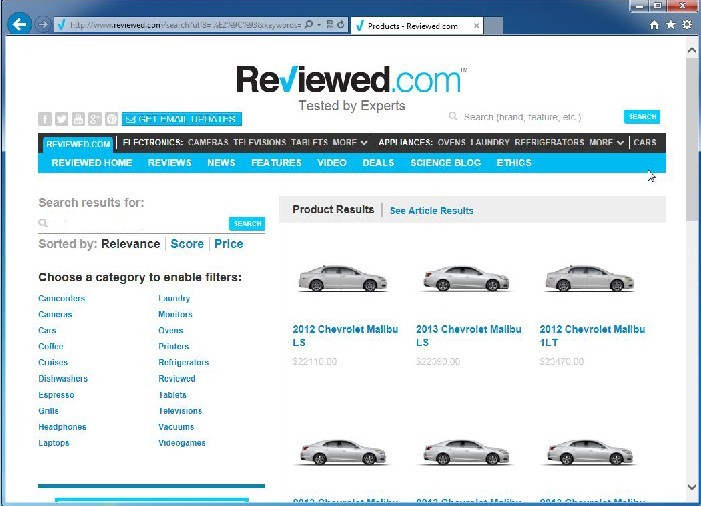The width and height of the screenshot is (701, 506).
Task: Open the 2012 Chevrolet Malibu 1LT title link
Action: pyautogui.click(x=592, y=336)
